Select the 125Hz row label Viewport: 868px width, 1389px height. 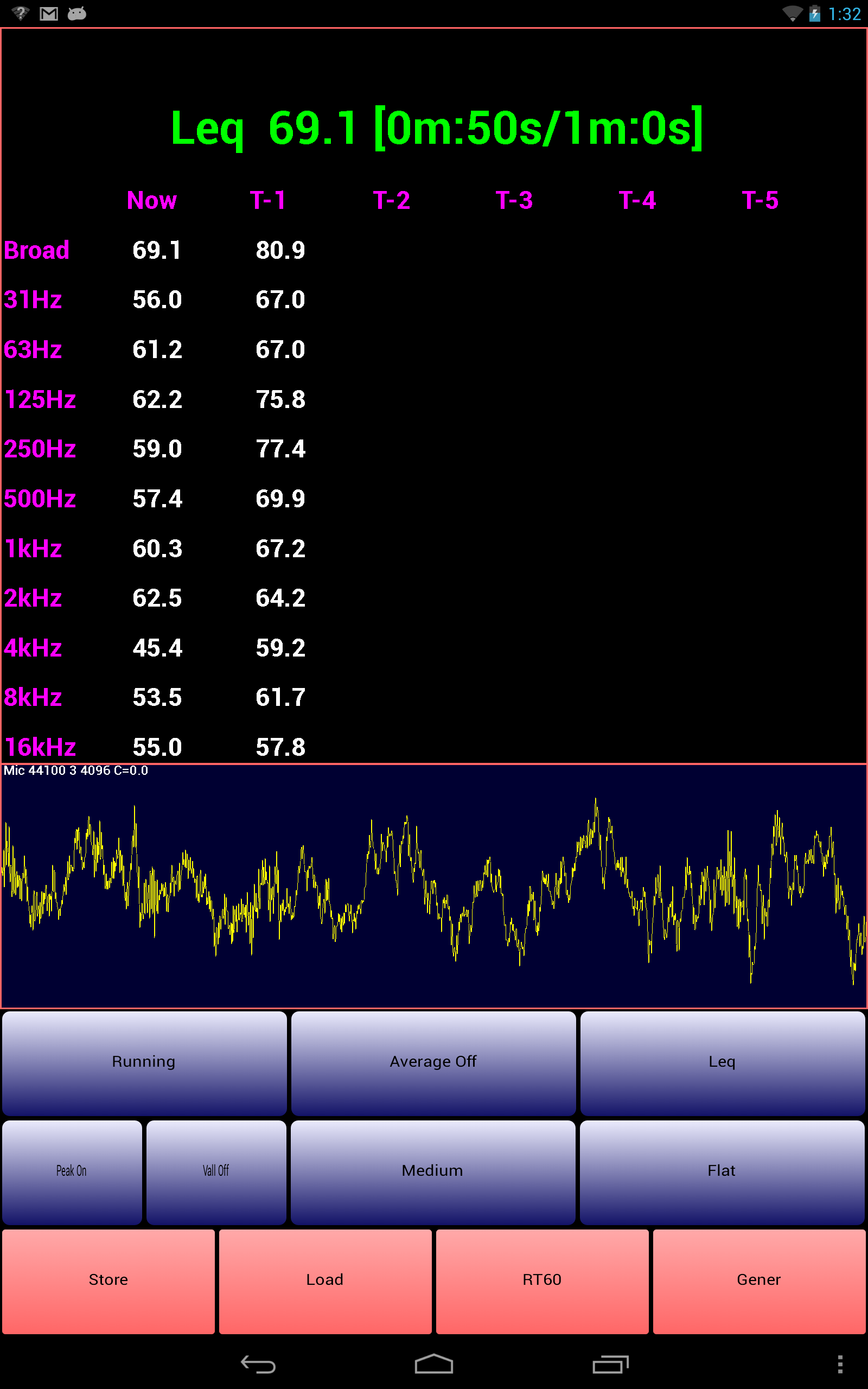(40, 399)
